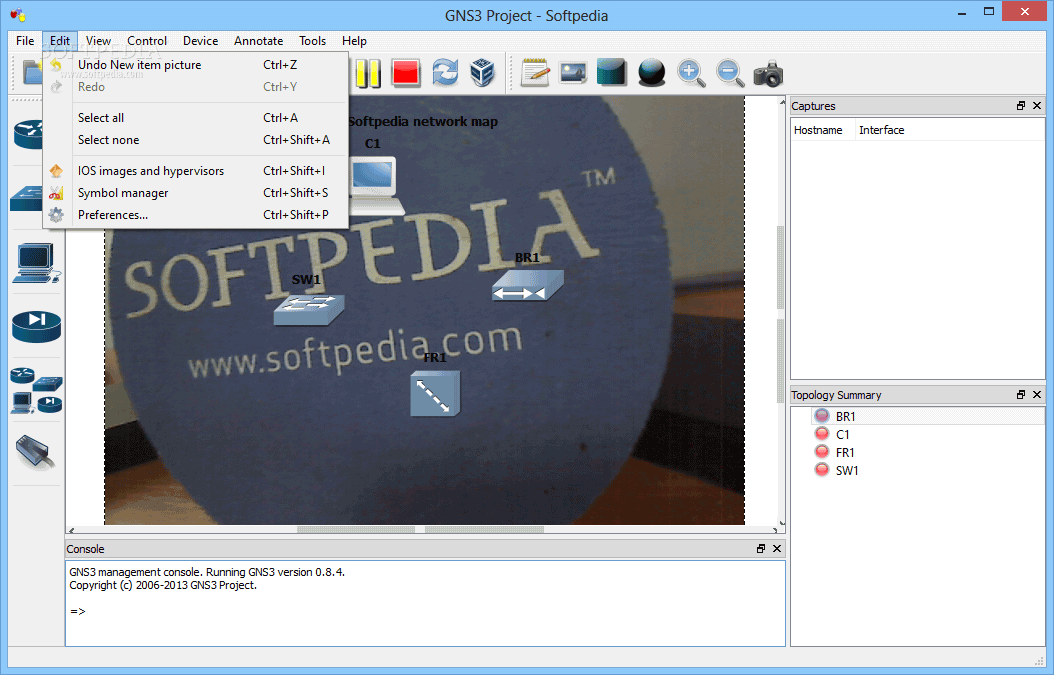Viewport: 1054px width, 675px height.
Task: Browse all devices icon in sidebar
Action: click(36, 390)
